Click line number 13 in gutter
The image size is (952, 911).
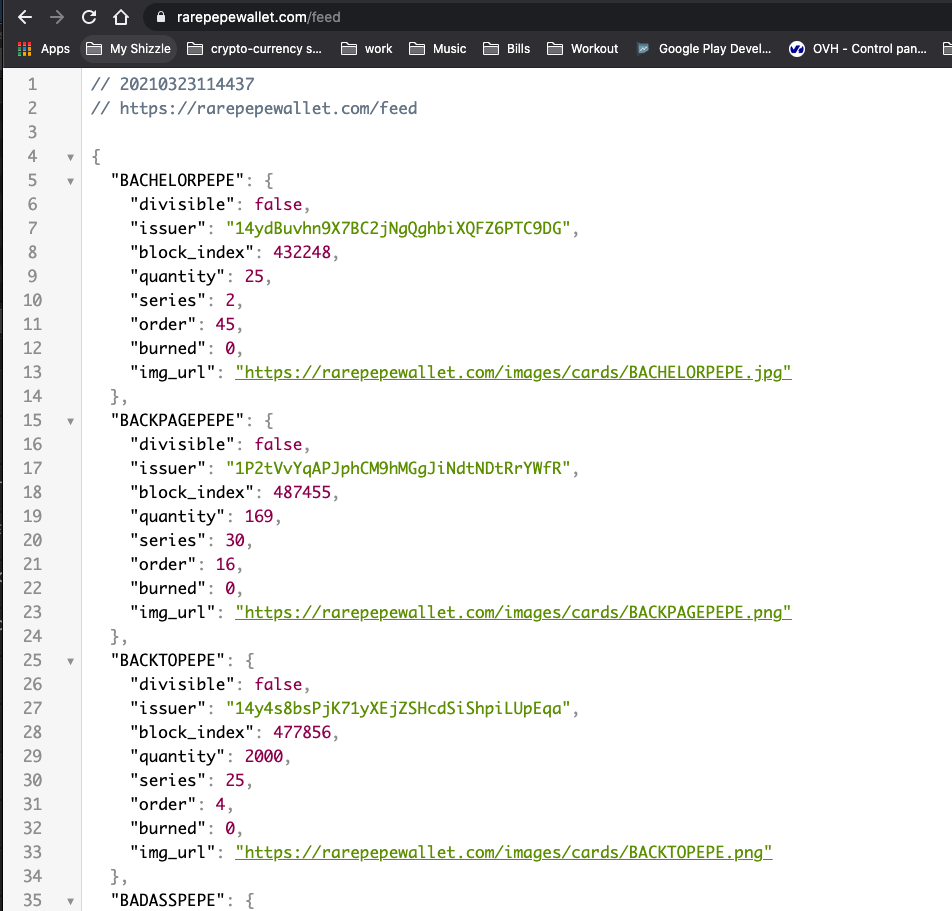(33, 372)
